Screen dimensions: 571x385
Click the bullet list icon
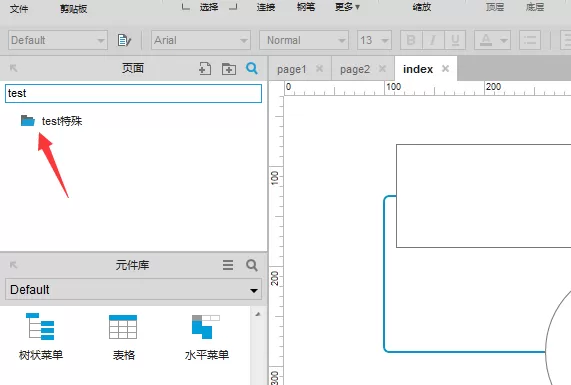tap(530, 40)
